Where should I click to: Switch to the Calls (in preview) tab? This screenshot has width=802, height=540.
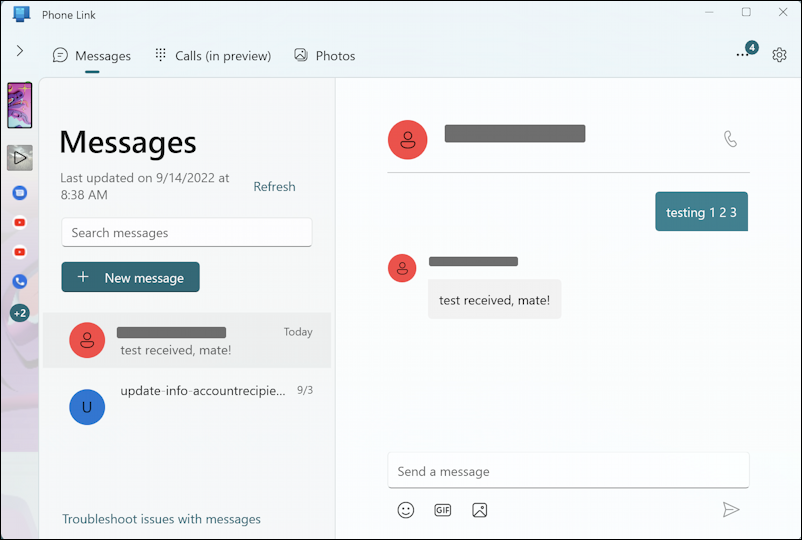coord(212,56)
